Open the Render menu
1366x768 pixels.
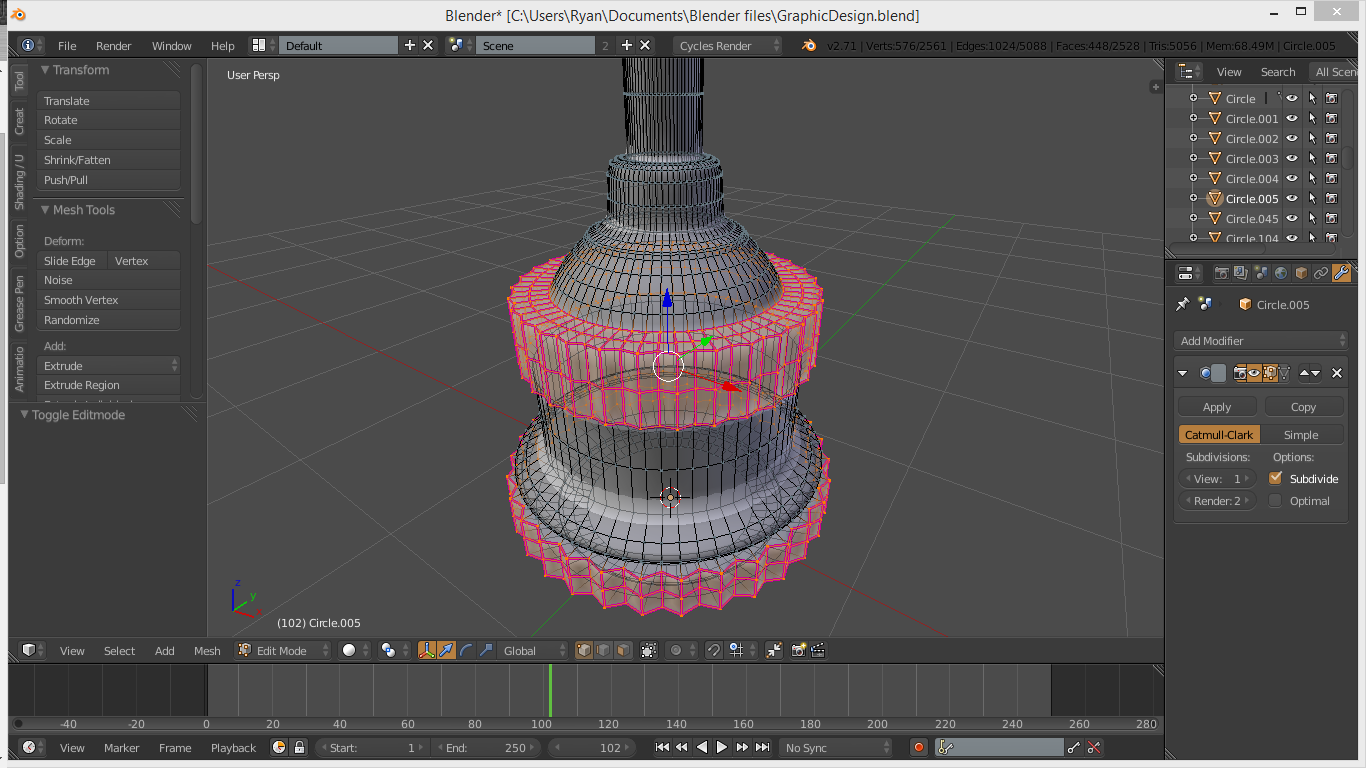coord(113,45)
